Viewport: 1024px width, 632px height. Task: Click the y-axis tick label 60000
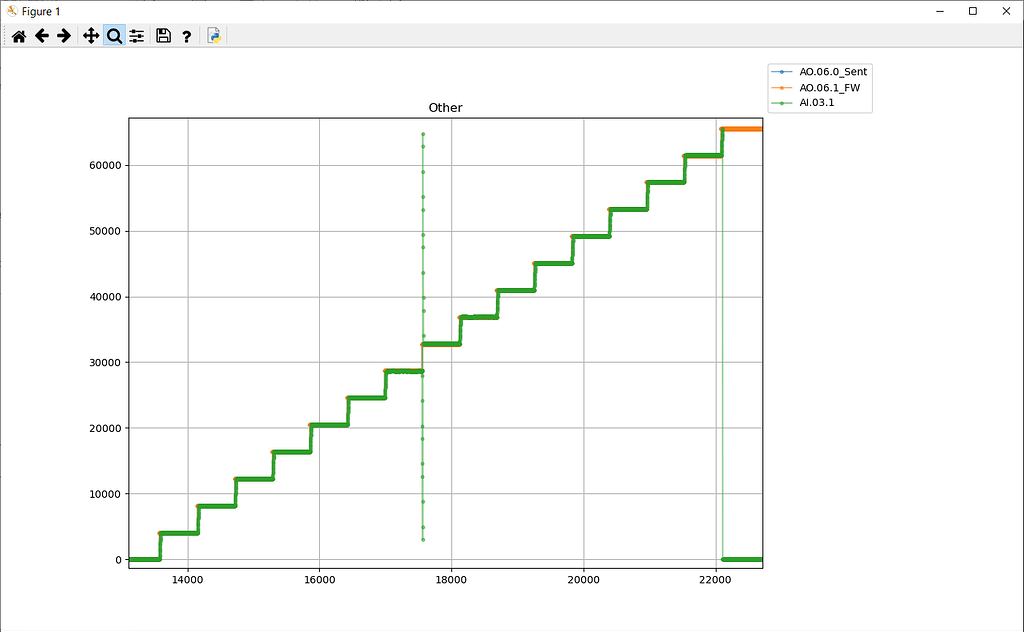[x=105, y=166]
